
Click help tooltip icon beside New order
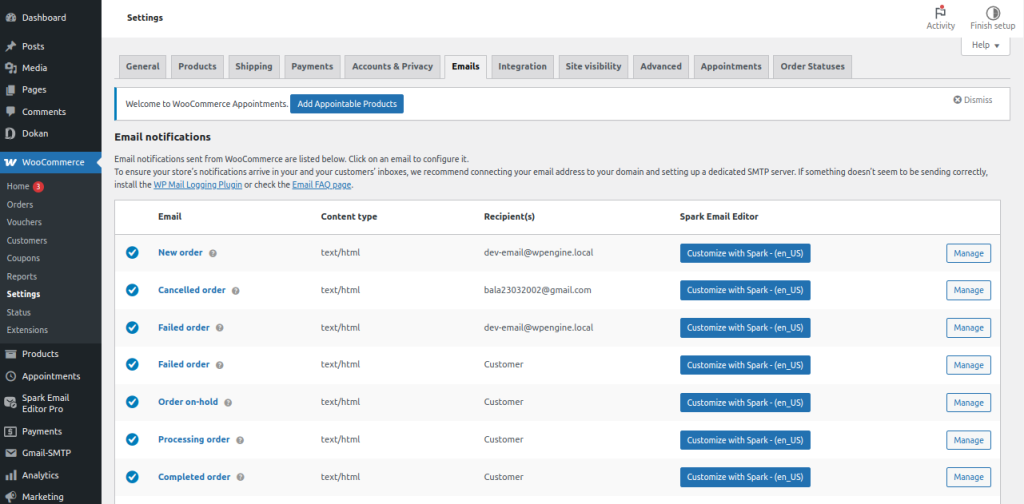click(x=212, y=253)
